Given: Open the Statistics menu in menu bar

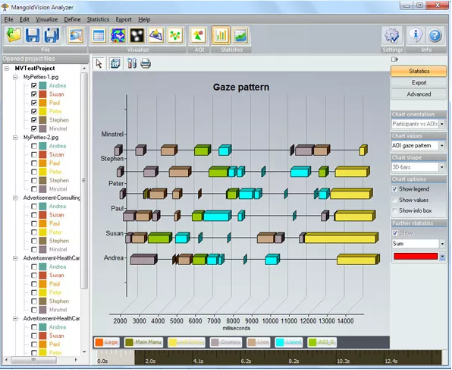Looking at the screenshot, I should coord(98,19).
